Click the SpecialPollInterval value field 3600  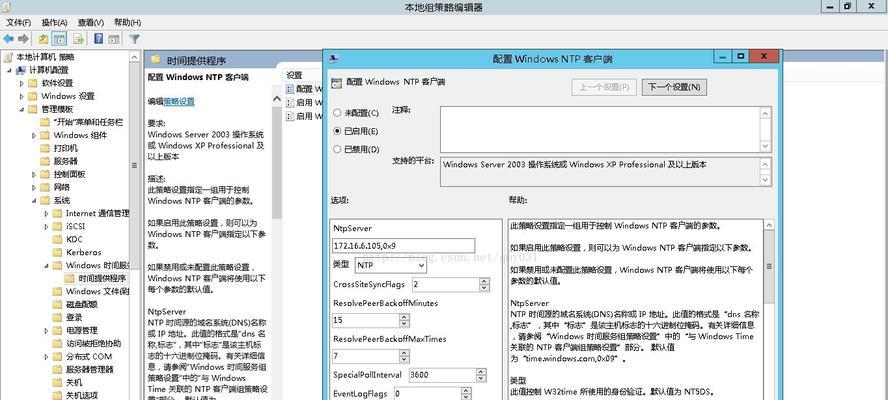pos(441,375)
